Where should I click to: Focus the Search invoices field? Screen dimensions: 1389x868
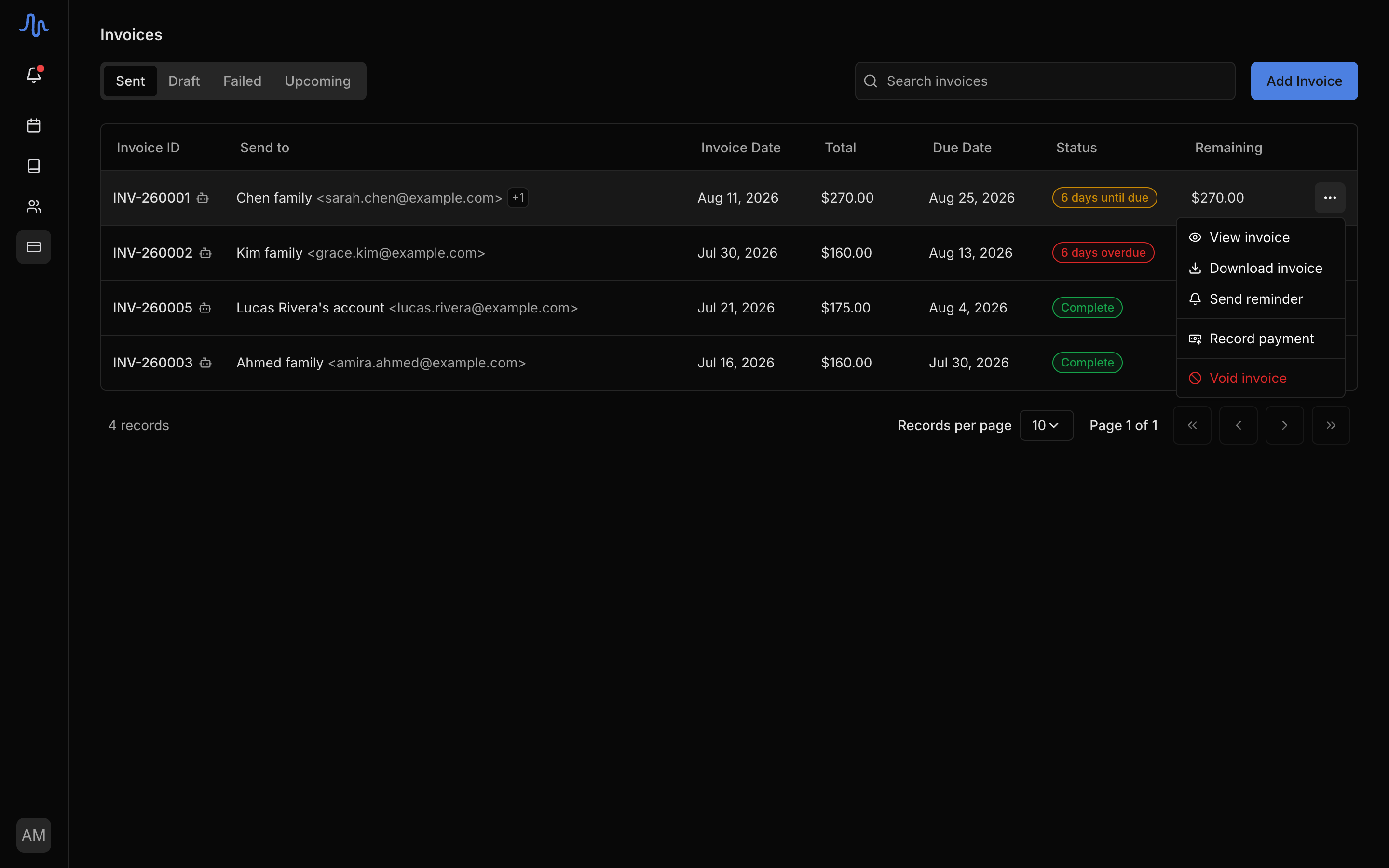1045,81
